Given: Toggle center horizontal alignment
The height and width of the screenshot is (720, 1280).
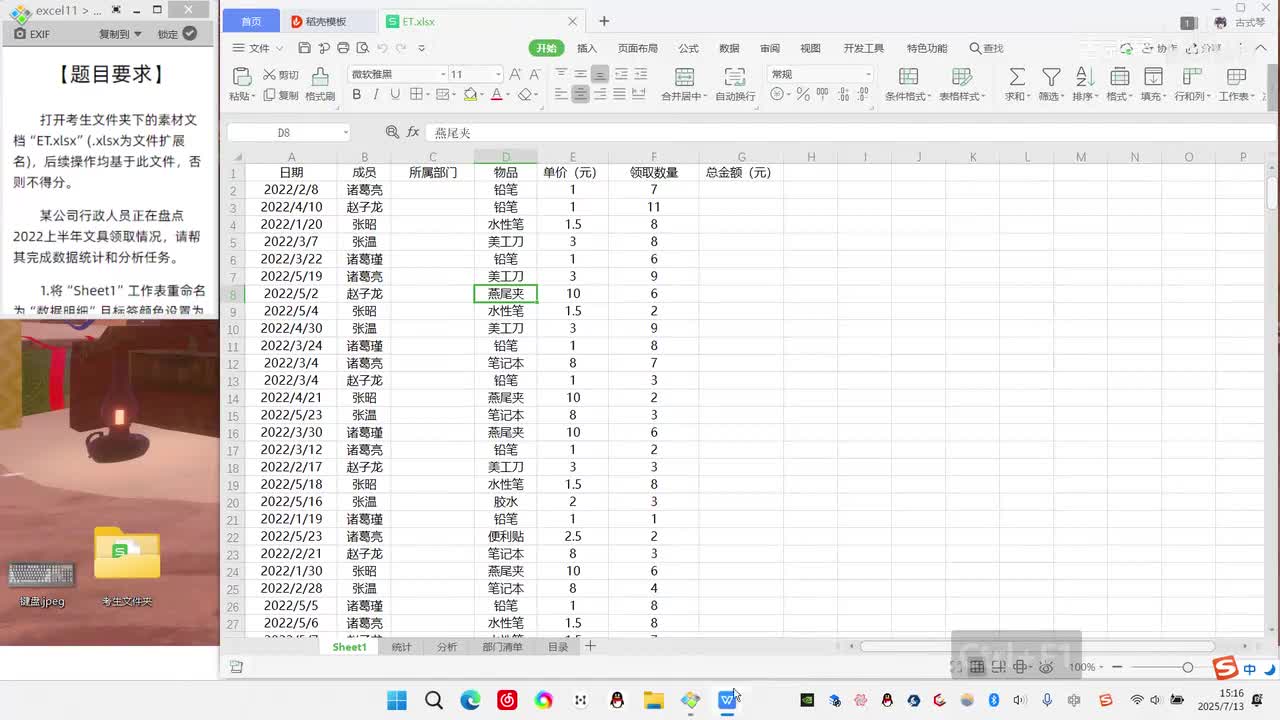Looking at the screenshot, I should [x=580, y=95].
